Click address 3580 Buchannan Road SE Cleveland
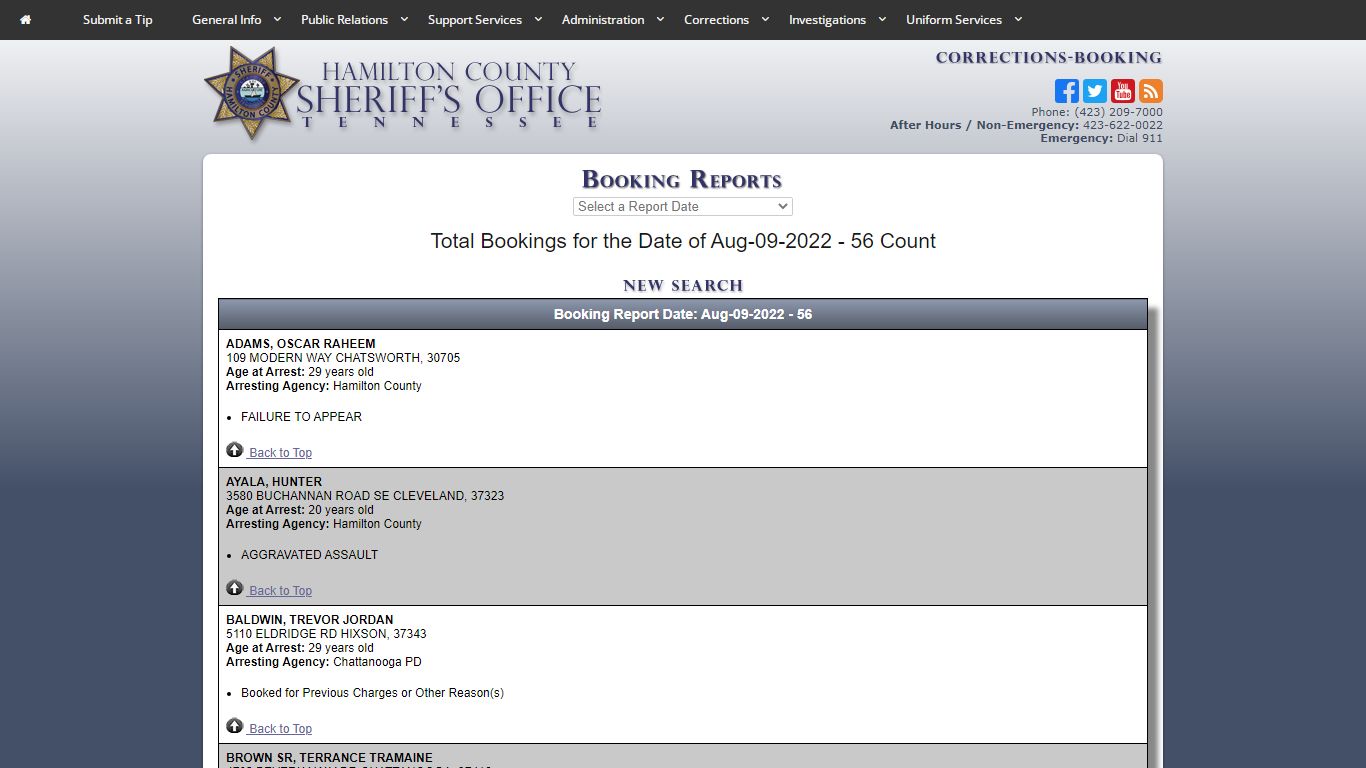 tap(365, 496)
